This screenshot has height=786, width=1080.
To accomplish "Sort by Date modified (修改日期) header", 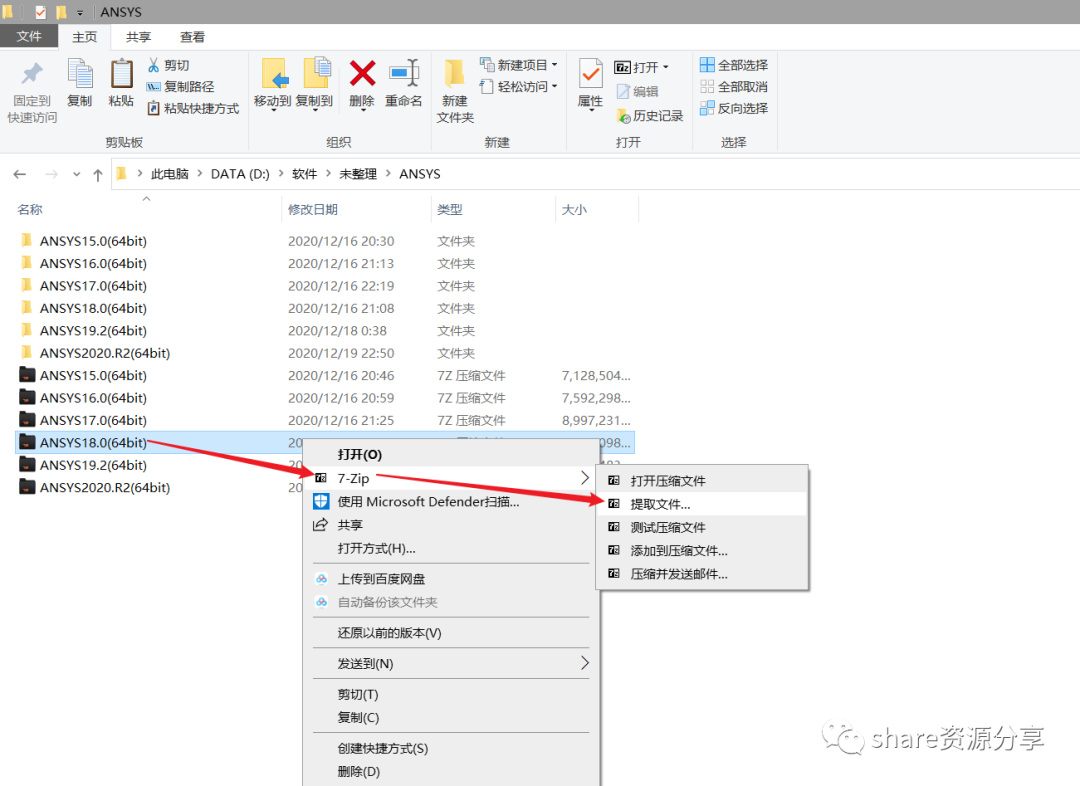I will coord(313,209).
